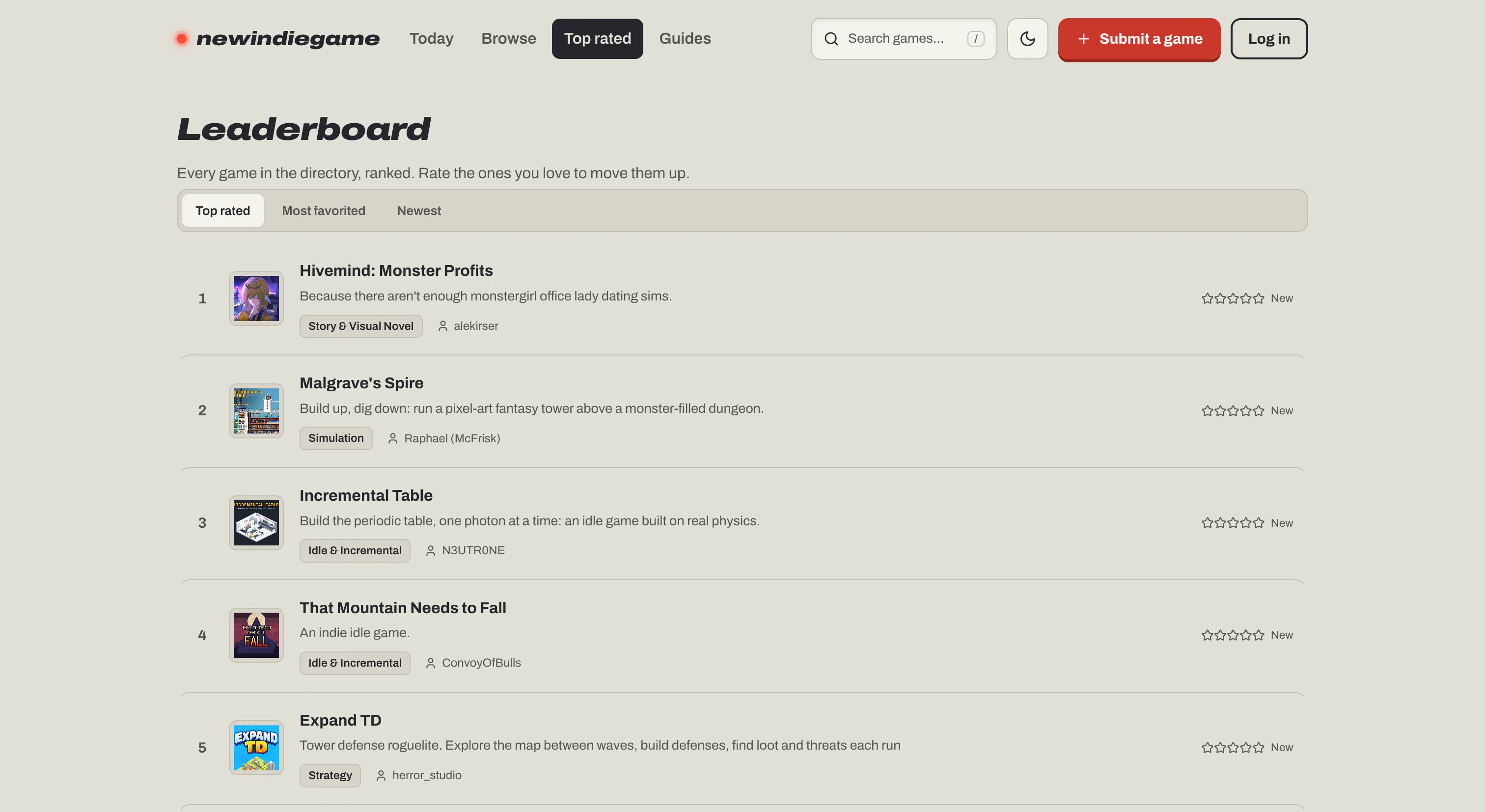1485x812 pixels.
Task: Click the Simulation genre tag
Action: pos(336,438)
